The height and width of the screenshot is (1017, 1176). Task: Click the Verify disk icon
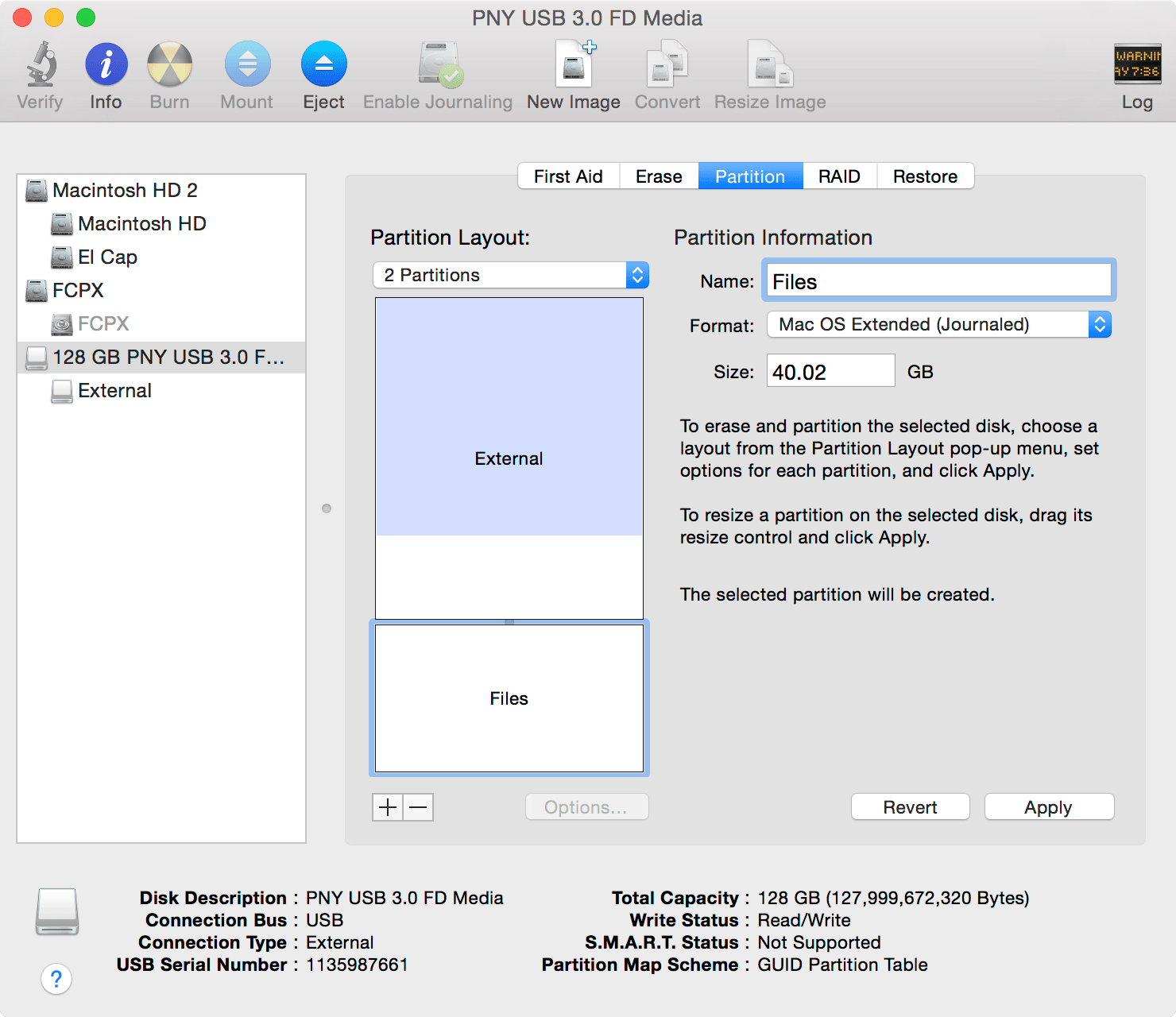(x=39, y=72)
